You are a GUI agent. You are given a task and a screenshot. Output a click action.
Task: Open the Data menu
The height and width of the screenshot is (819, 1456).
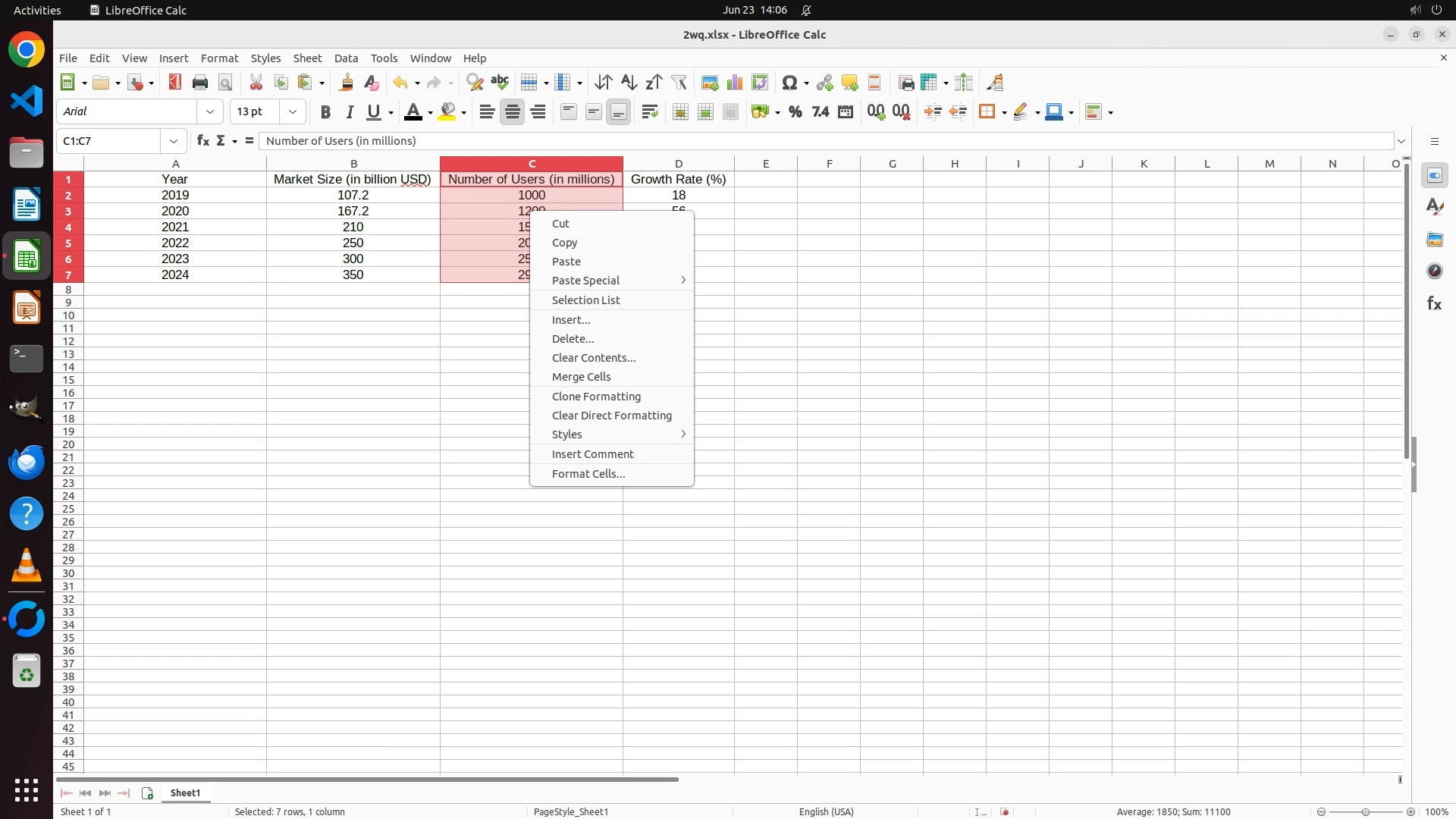click(346, 58)
